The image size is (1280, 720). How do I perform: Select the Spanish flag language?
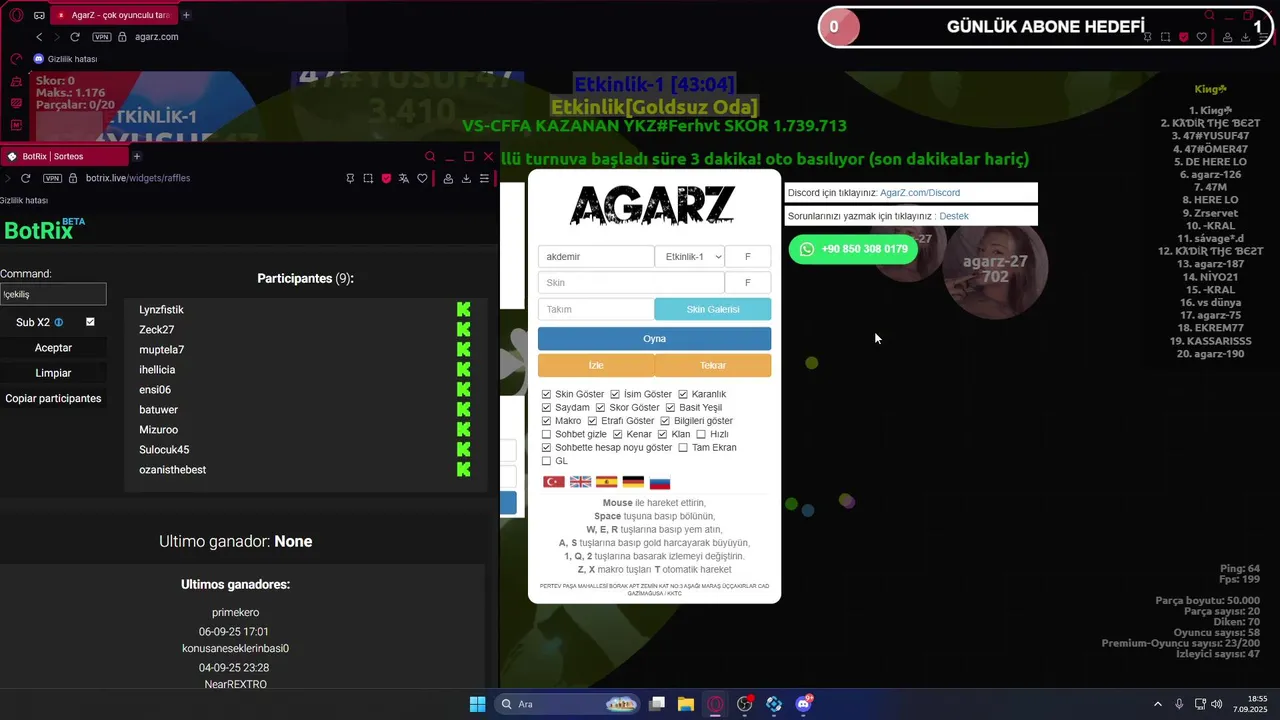(x=606, y=482)
